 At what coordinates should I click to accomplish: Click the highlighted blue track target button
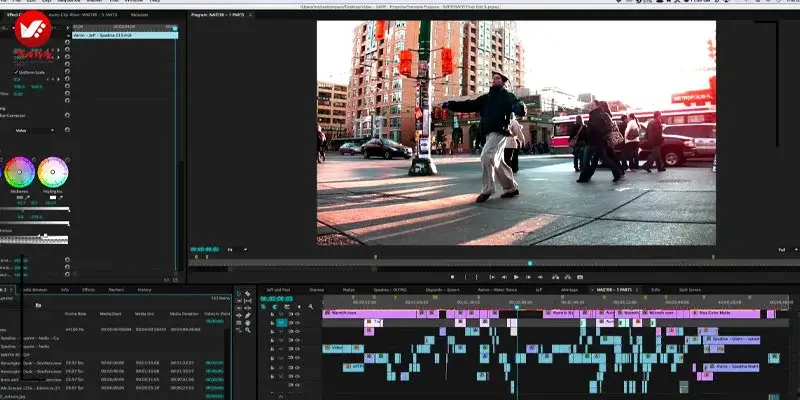click(282, 323)
